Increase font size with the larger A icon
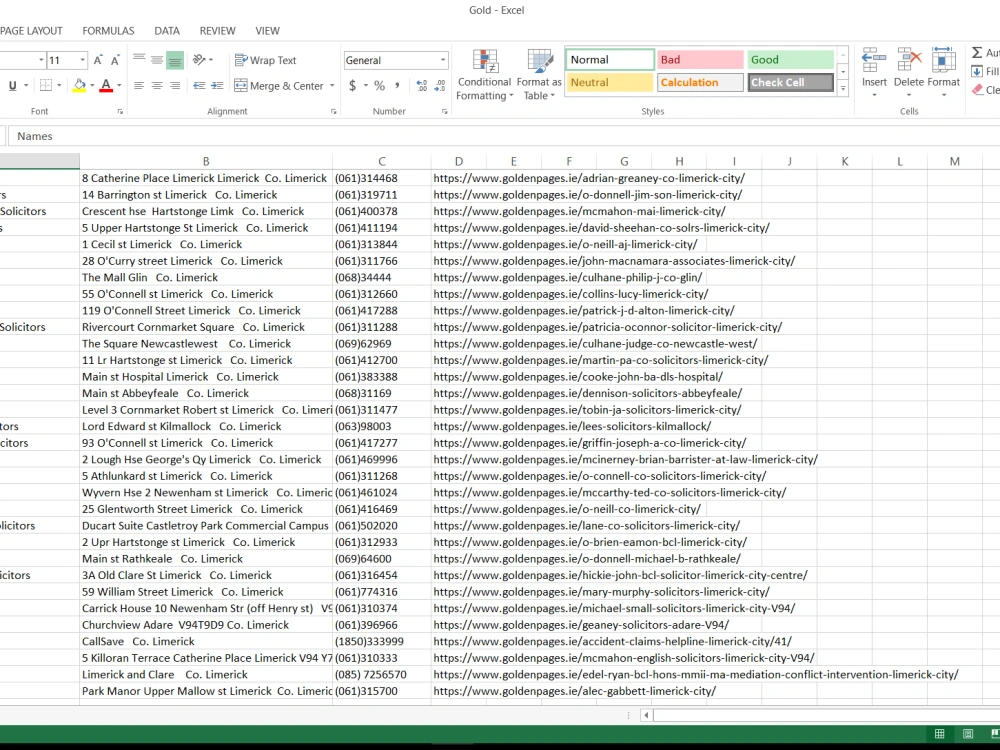Screen dimensions: 1000x750 click(98, 60)
